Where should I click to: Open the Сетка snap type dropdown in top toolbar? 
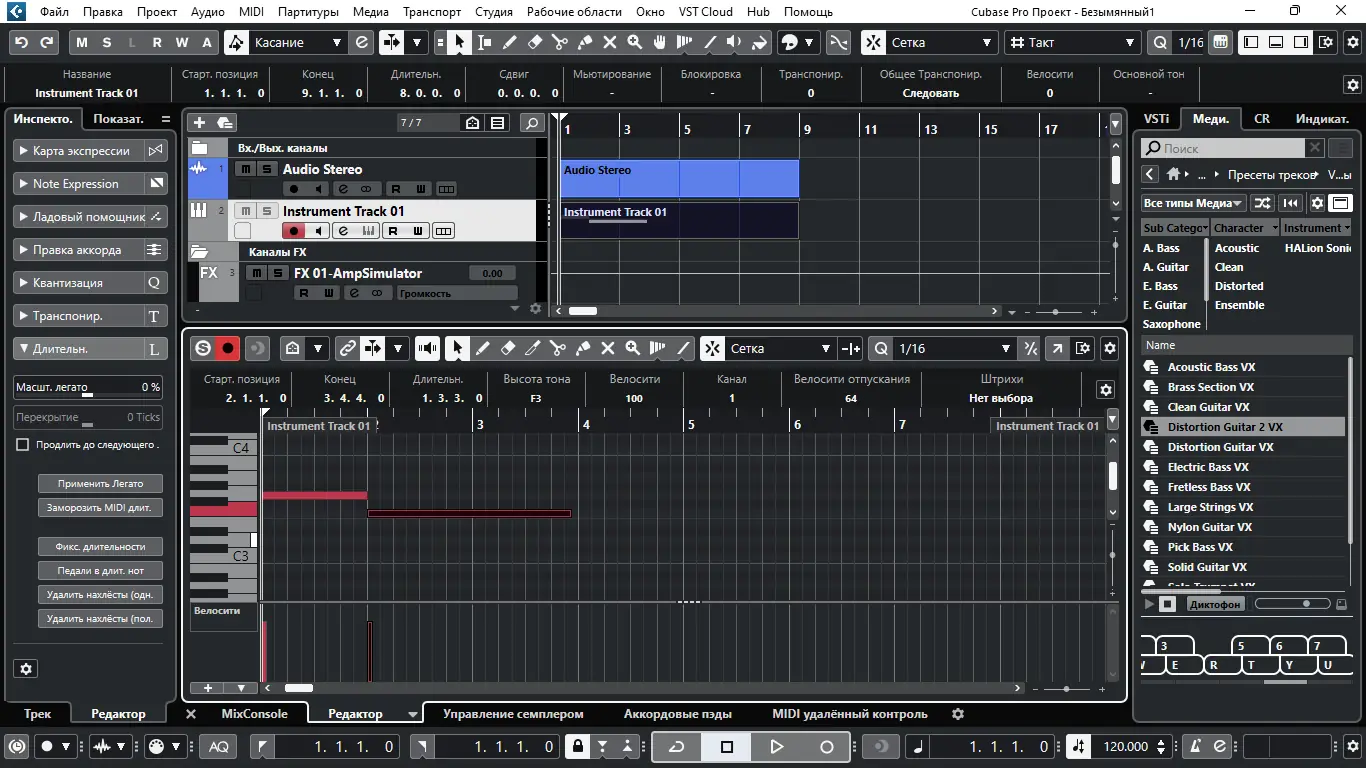[x=942, y=43]
